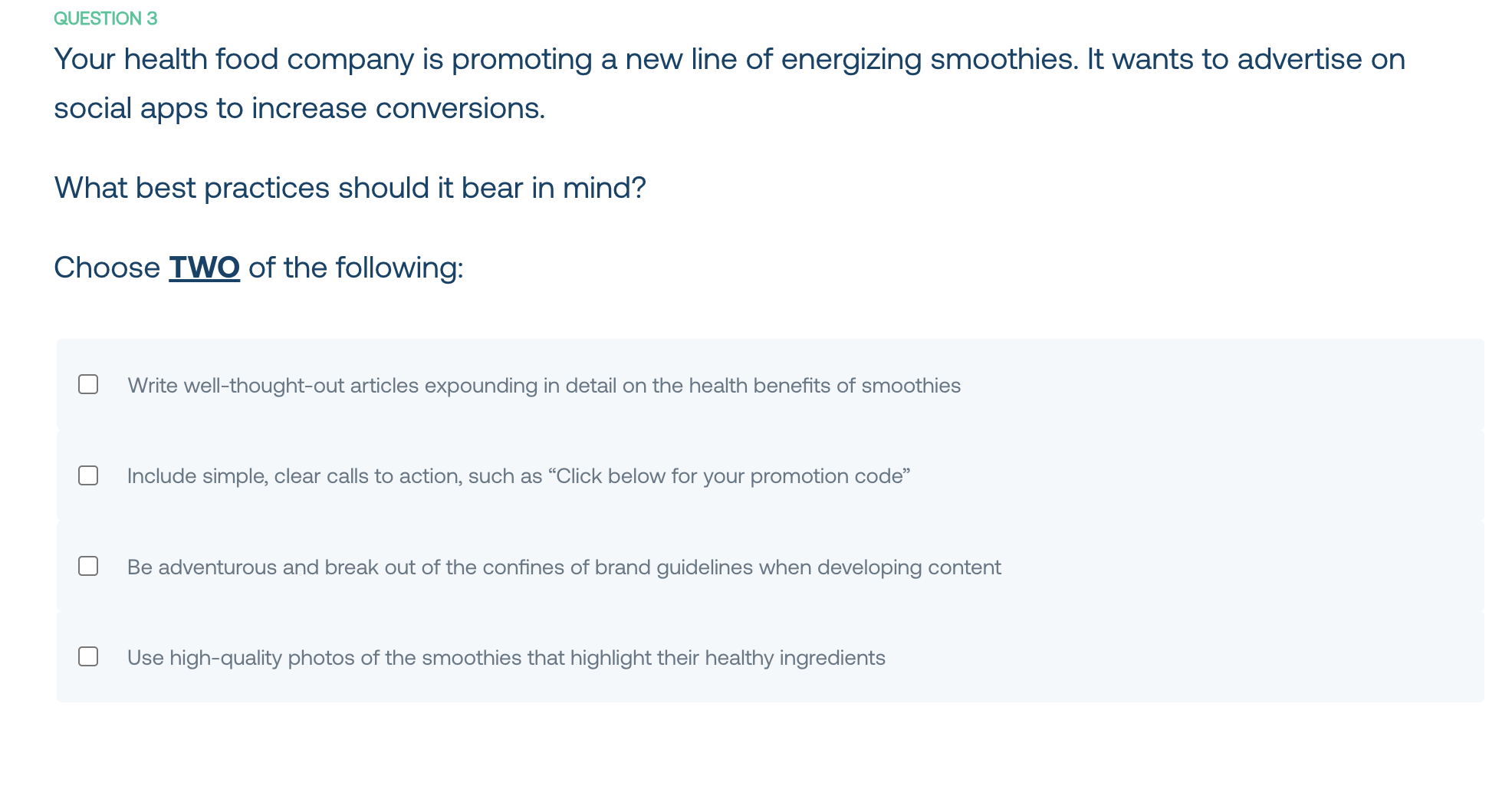This screenshot has width=1512, height=799.
Task: Click the blank right side of the calls-to-action row
Action: pos(1196,476)
